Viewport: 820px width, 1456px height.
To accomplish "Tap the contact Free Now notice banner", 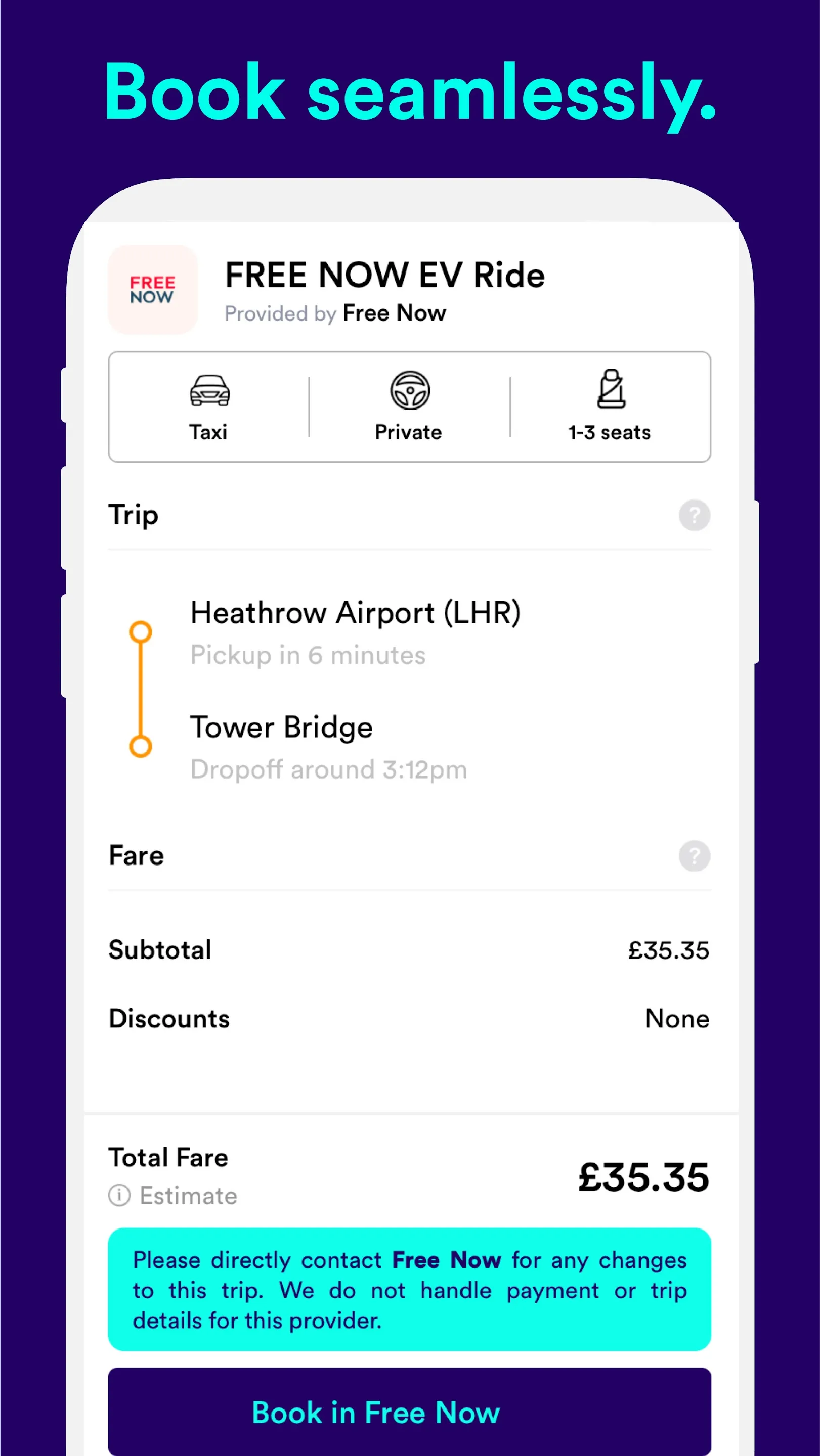I will pyautogui.click(x=409, y=1290).
